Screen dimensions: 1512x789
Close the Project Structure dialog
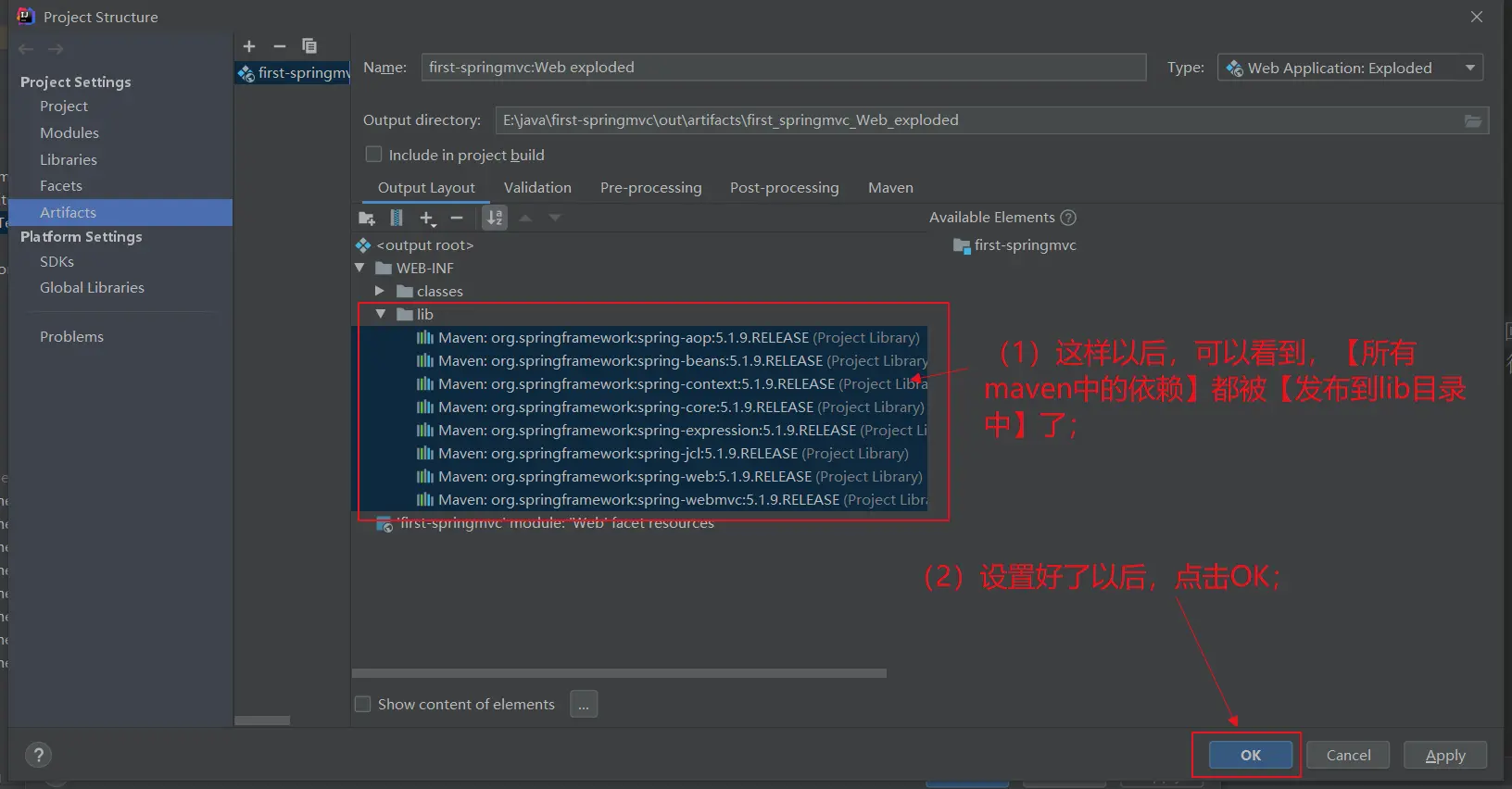tap(1477, 17)
